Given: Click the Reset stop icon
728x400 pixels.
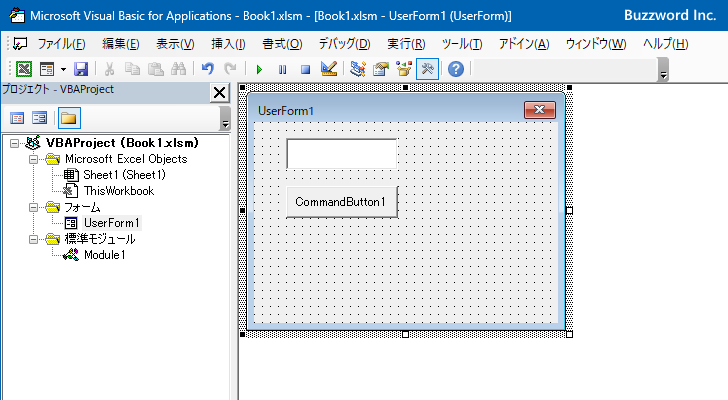Looking at the screenshot, I should tap(305, 70).
